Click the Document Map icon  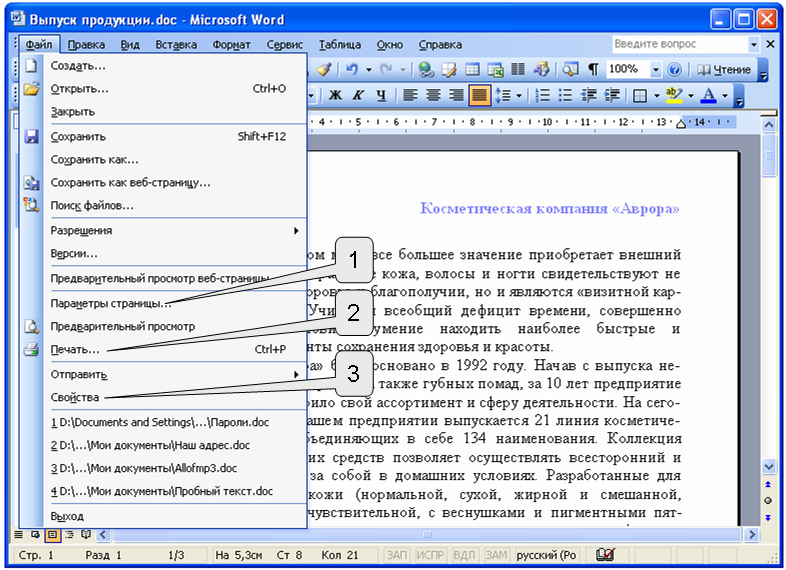point(570,69)
